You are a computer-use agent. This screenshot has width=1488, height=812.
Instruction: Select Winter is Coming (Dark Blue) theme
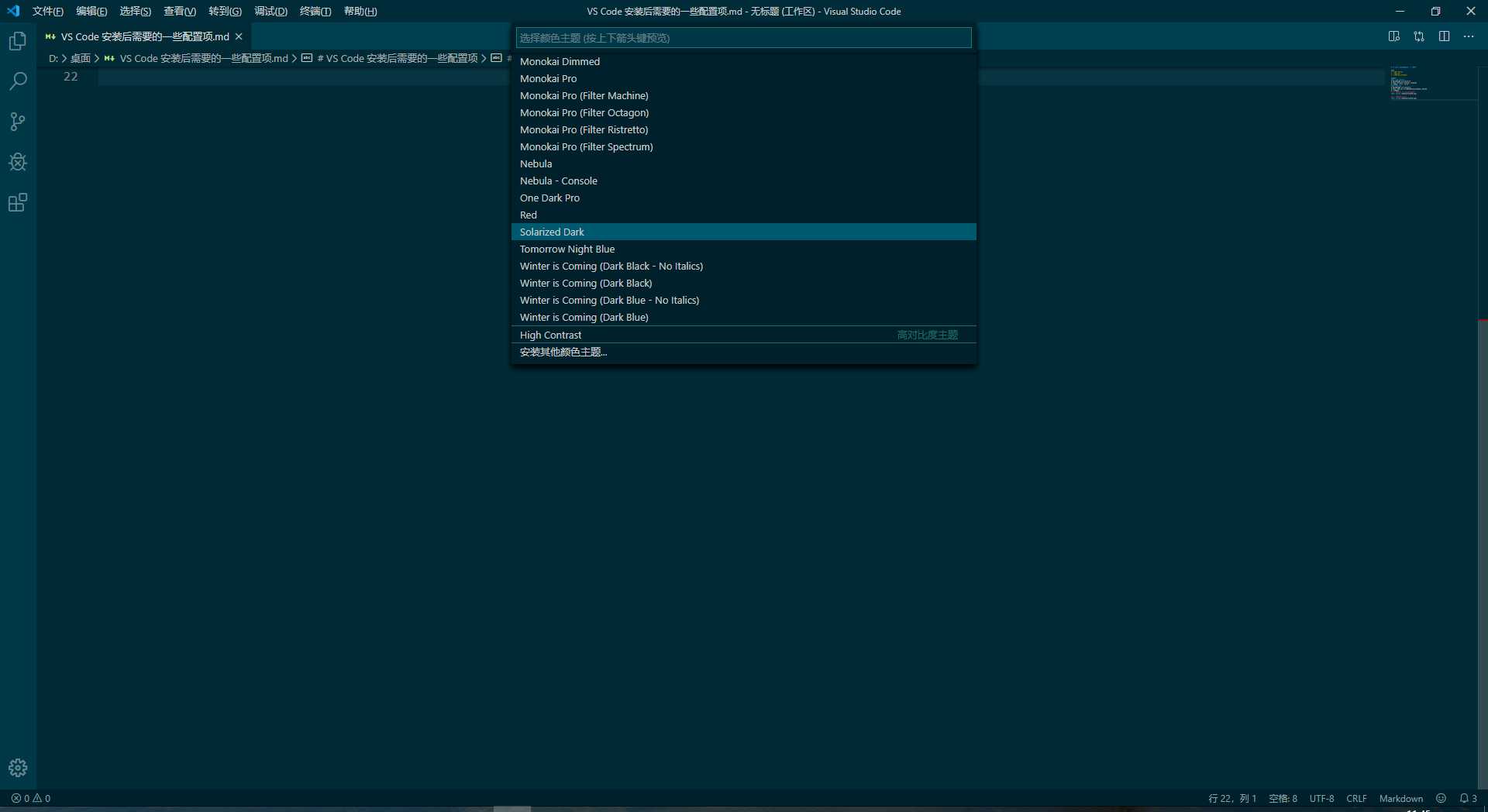(743, 317)
